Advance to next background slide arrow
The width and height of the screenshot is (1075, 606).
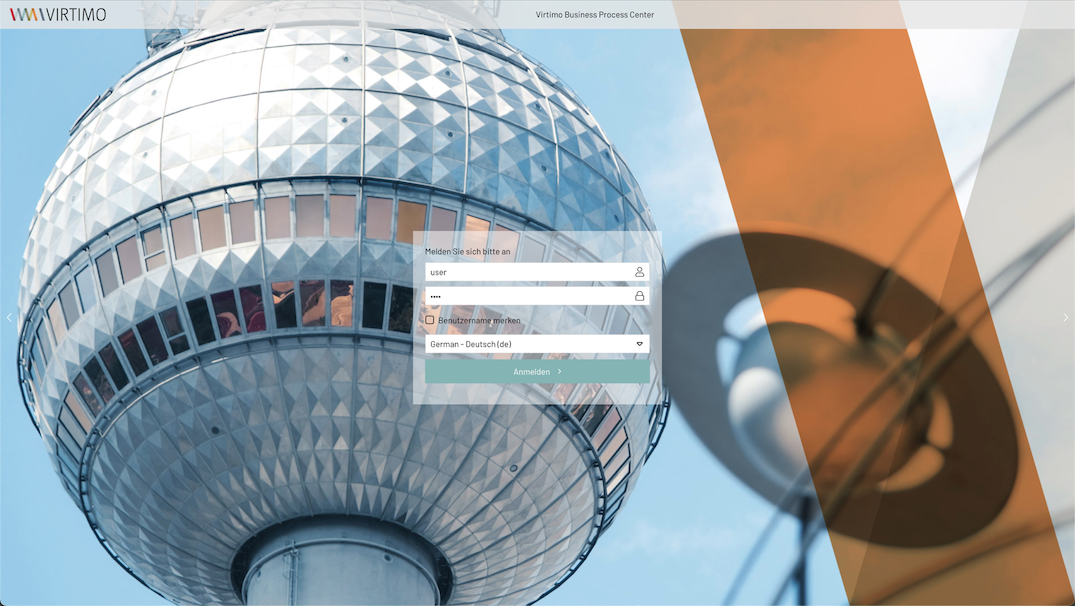(1065, 318)
